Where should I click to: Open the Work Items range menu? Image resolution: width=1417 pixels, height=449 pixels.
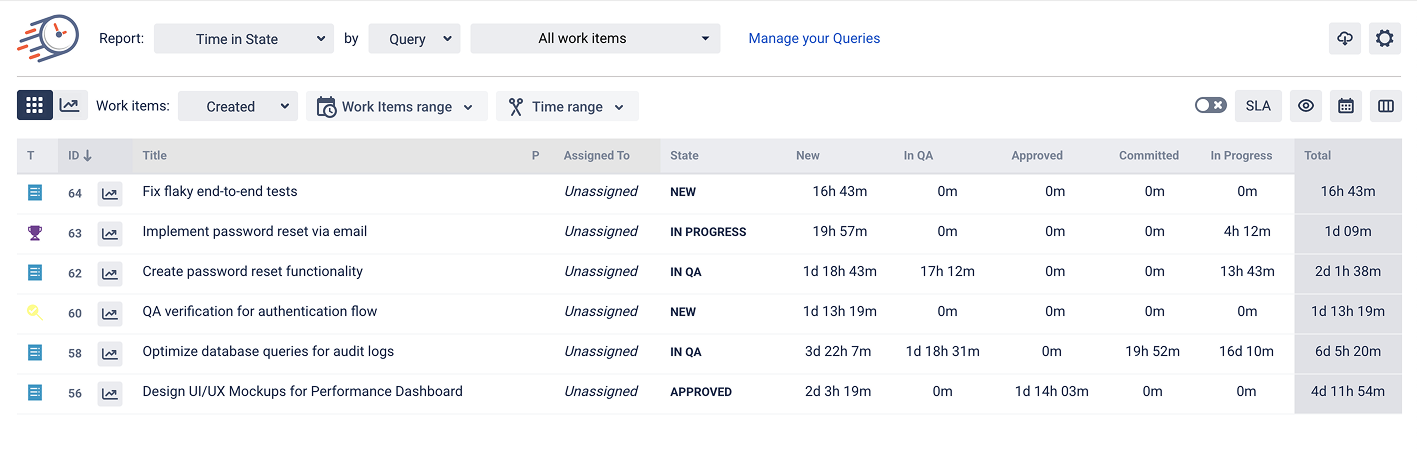pos(397,107)
